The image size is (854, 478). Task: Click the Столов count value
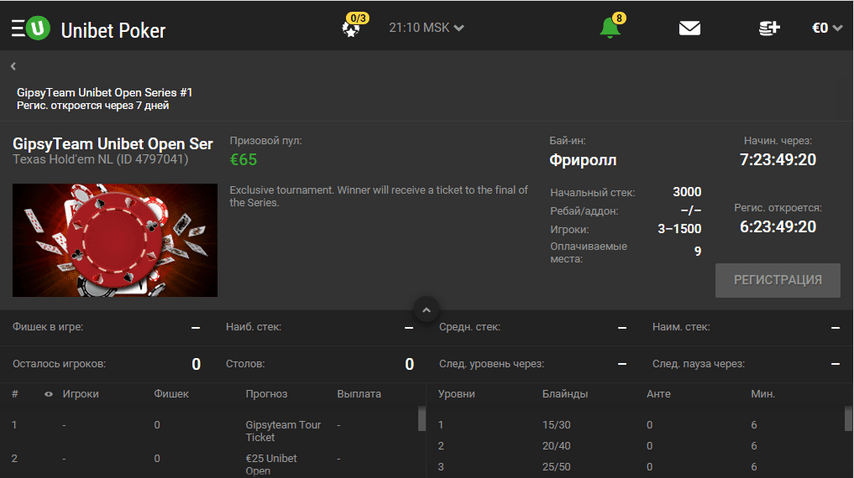[x=410, y=364]
